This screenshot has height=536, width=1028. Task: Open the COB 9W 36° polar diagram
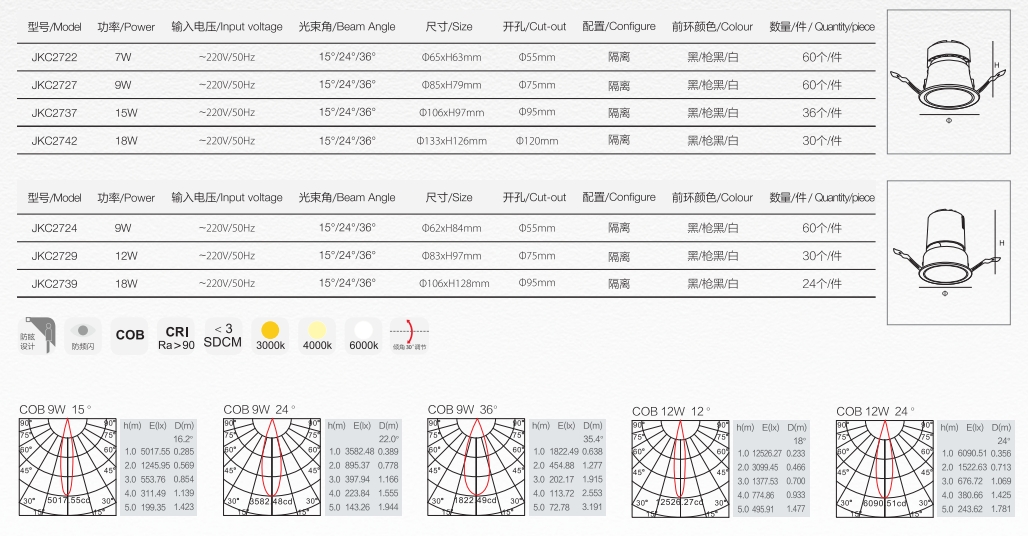[x=476, y=466]
